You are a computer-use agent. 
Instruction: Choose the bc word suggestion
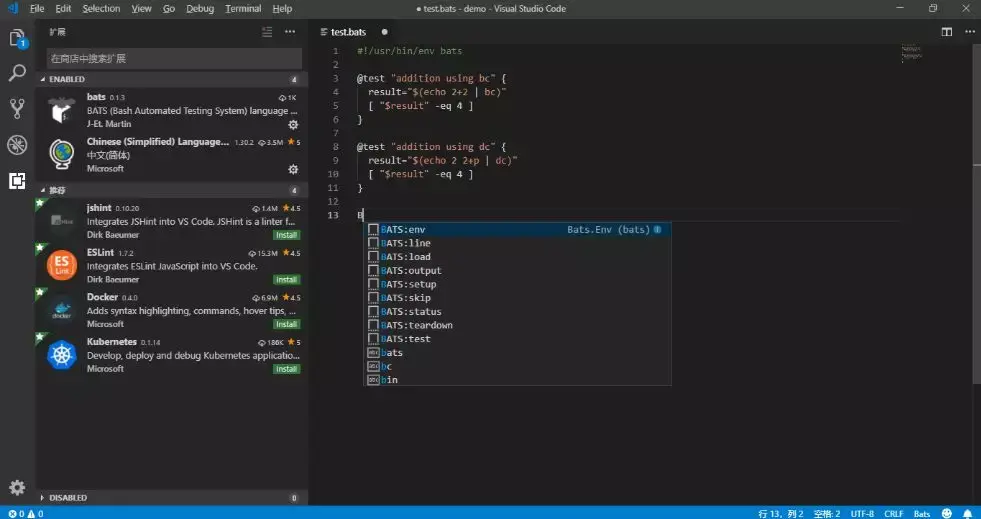pos(517,366)
